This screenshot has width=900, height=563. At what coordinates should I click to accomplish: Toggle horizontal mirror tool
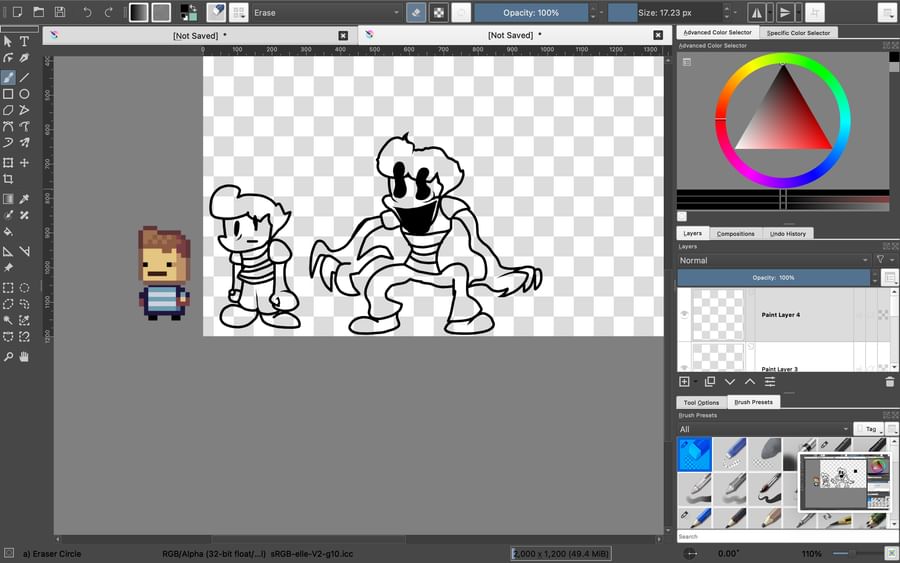coord(757,12)
